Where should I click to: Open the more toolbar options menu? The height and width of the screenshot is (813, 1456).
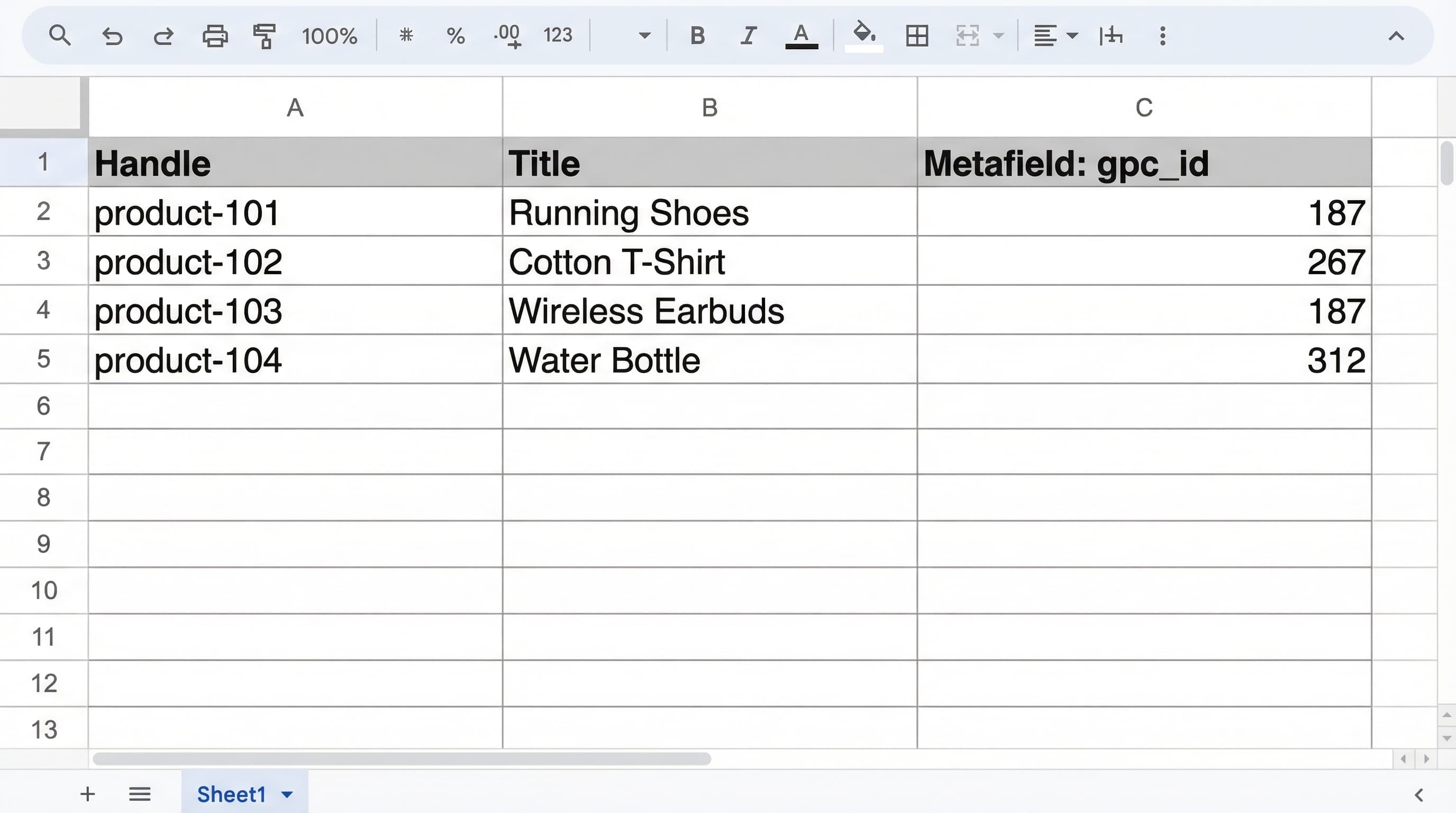(1162, 36)
